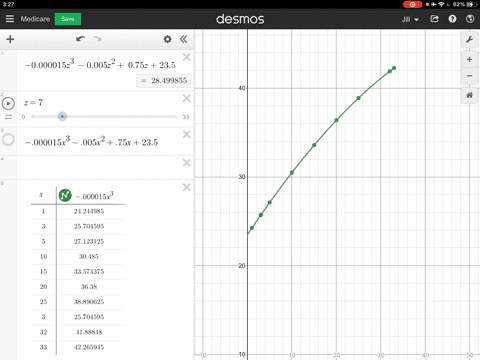Edit the slider upper limit 33
Image resolution: width=480 pixels, height=360 pixels.
pyautogui.click(x=186, y=117)
